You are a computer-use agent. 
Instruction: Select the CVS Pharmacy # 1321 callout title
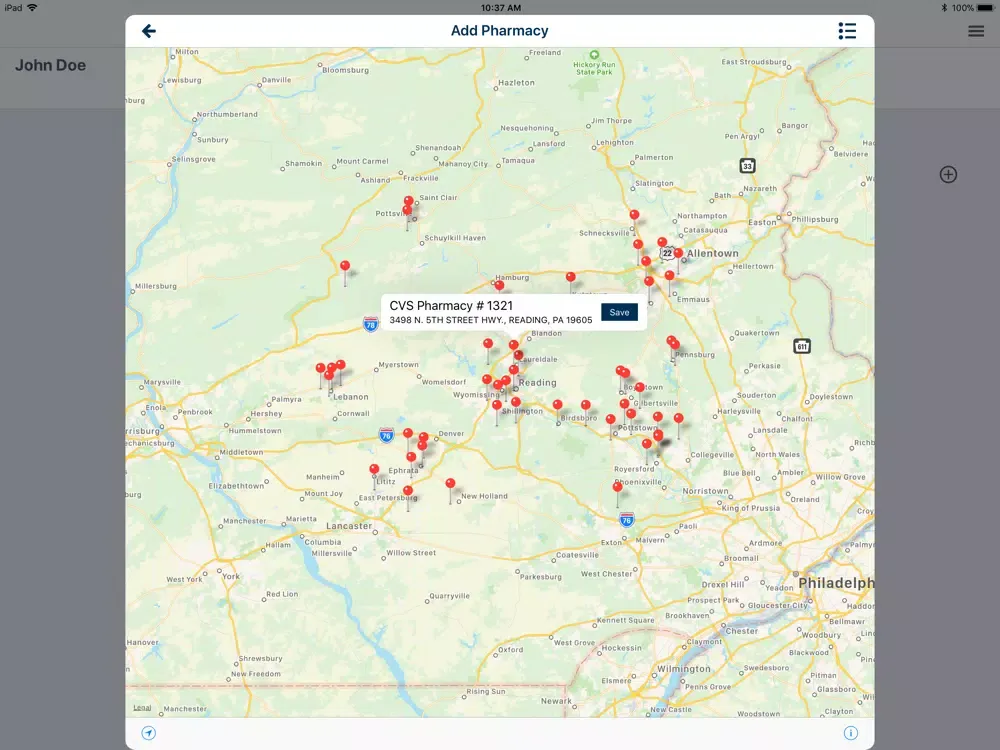pos(451,305)
